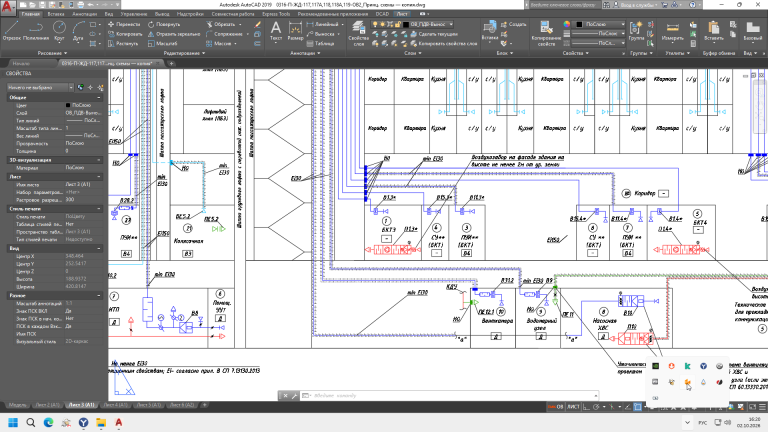Toggle ЛИСТ paper space status button
Image resolution: width=768 pixels, height=432 pixels.
[573, 407]
